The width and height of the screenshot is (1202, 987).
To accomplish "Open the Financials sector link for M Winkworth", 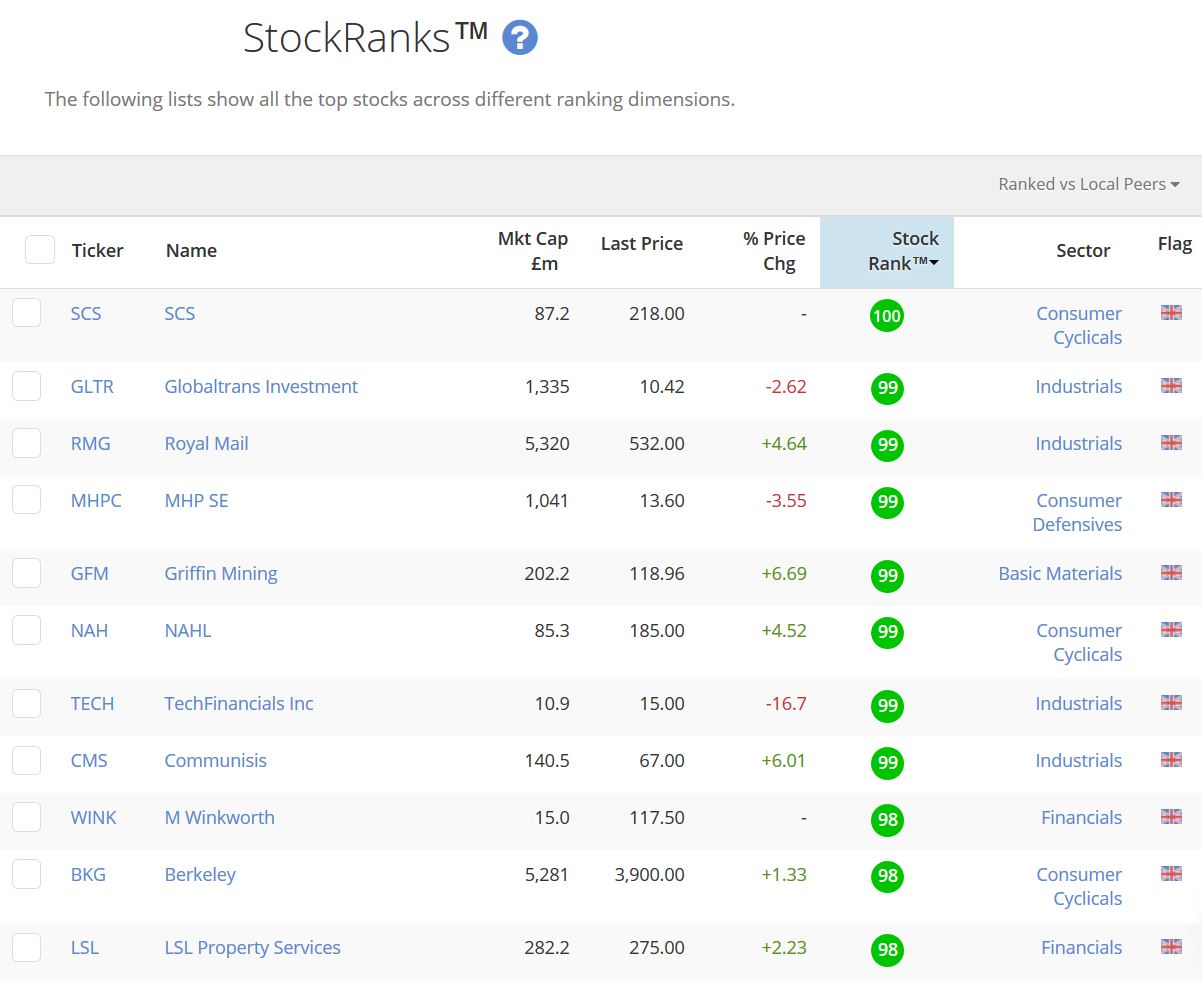I will click(1082, 817).
